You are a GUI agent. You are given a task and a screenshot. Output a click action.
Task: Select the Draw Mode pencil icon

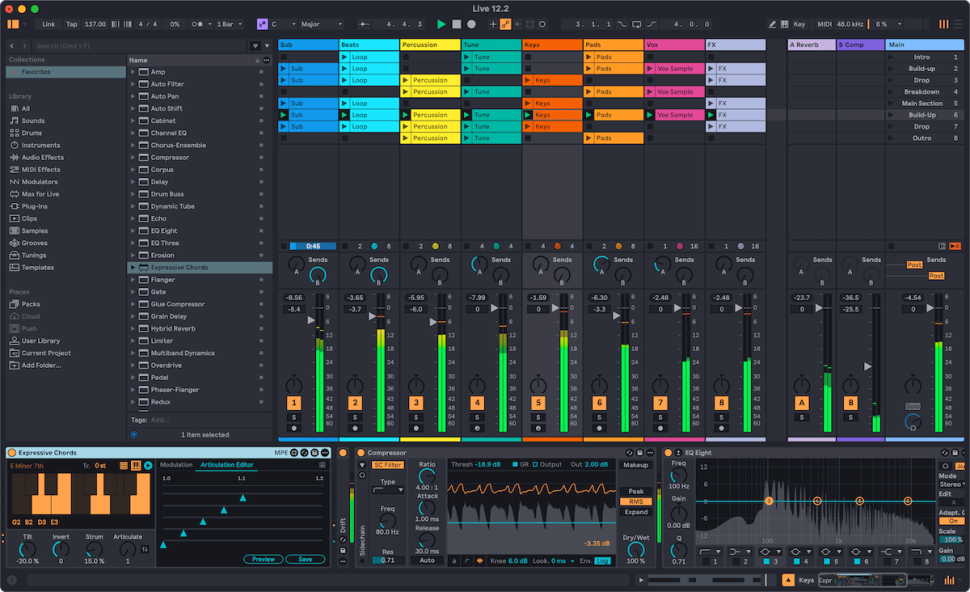pyautogui.click(x=772, y=23)
